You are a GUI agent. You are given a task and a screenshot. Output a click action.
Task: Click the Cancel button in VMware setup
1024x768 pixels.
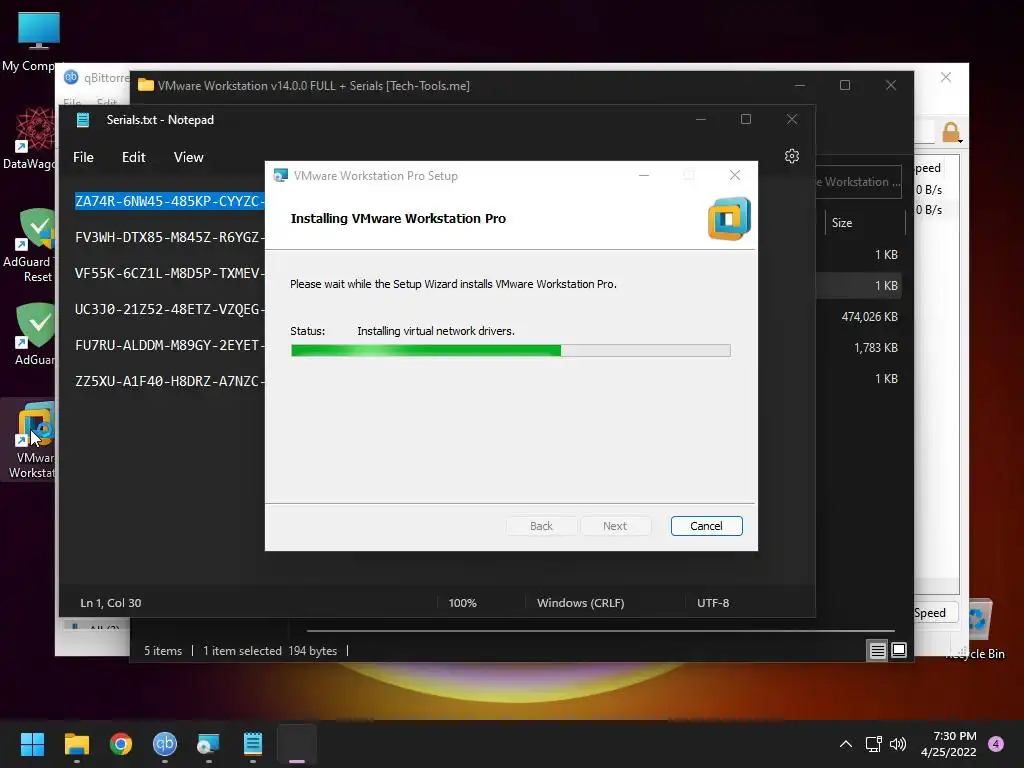pos(706,526)
